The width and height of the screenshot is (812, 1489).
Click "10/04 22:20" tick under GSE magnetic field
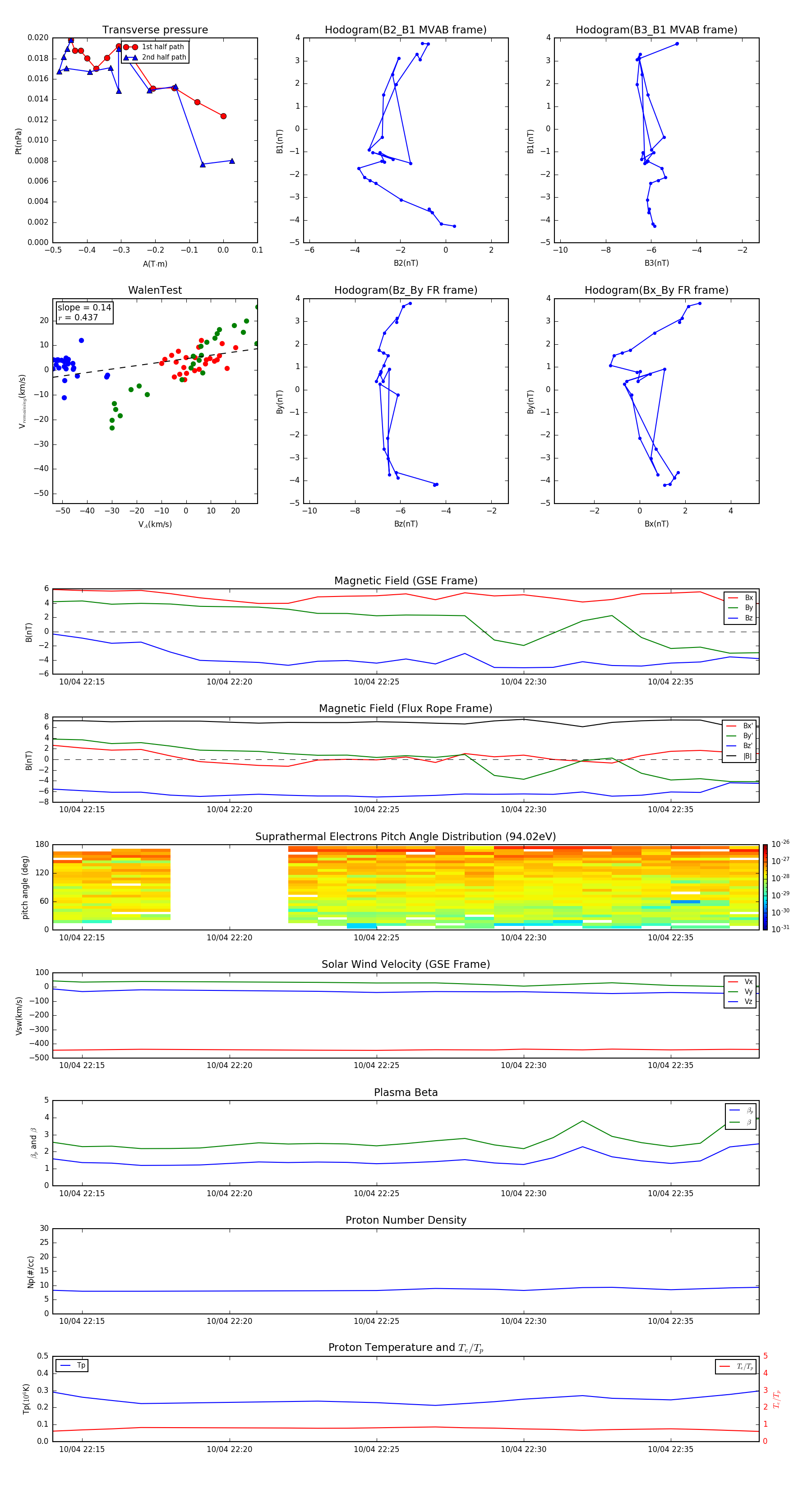coord(230,681)
